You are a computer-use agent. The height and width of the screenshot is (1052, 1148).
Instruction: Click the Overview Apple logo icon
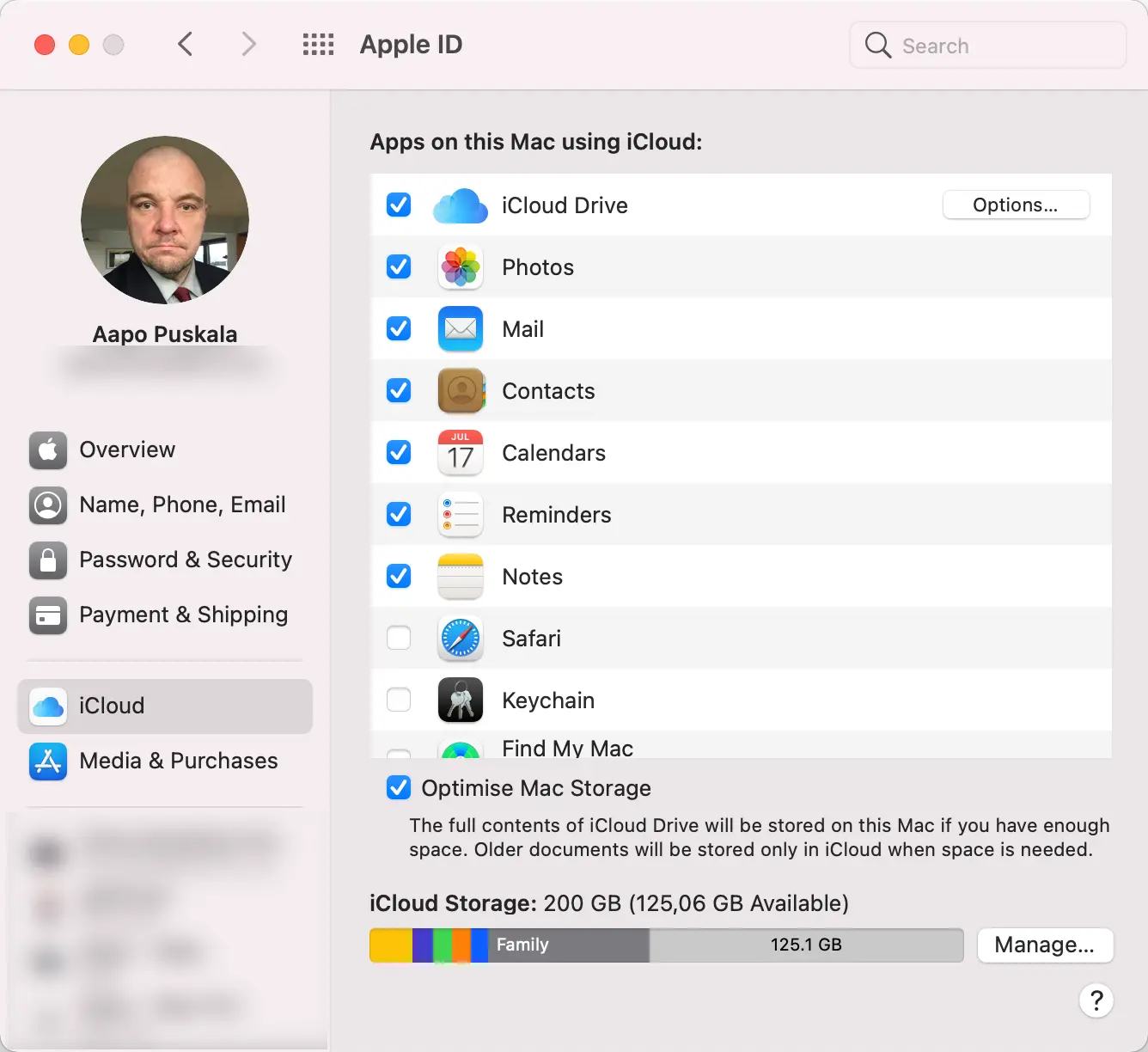pyautogui.click(x=48, y=450)
